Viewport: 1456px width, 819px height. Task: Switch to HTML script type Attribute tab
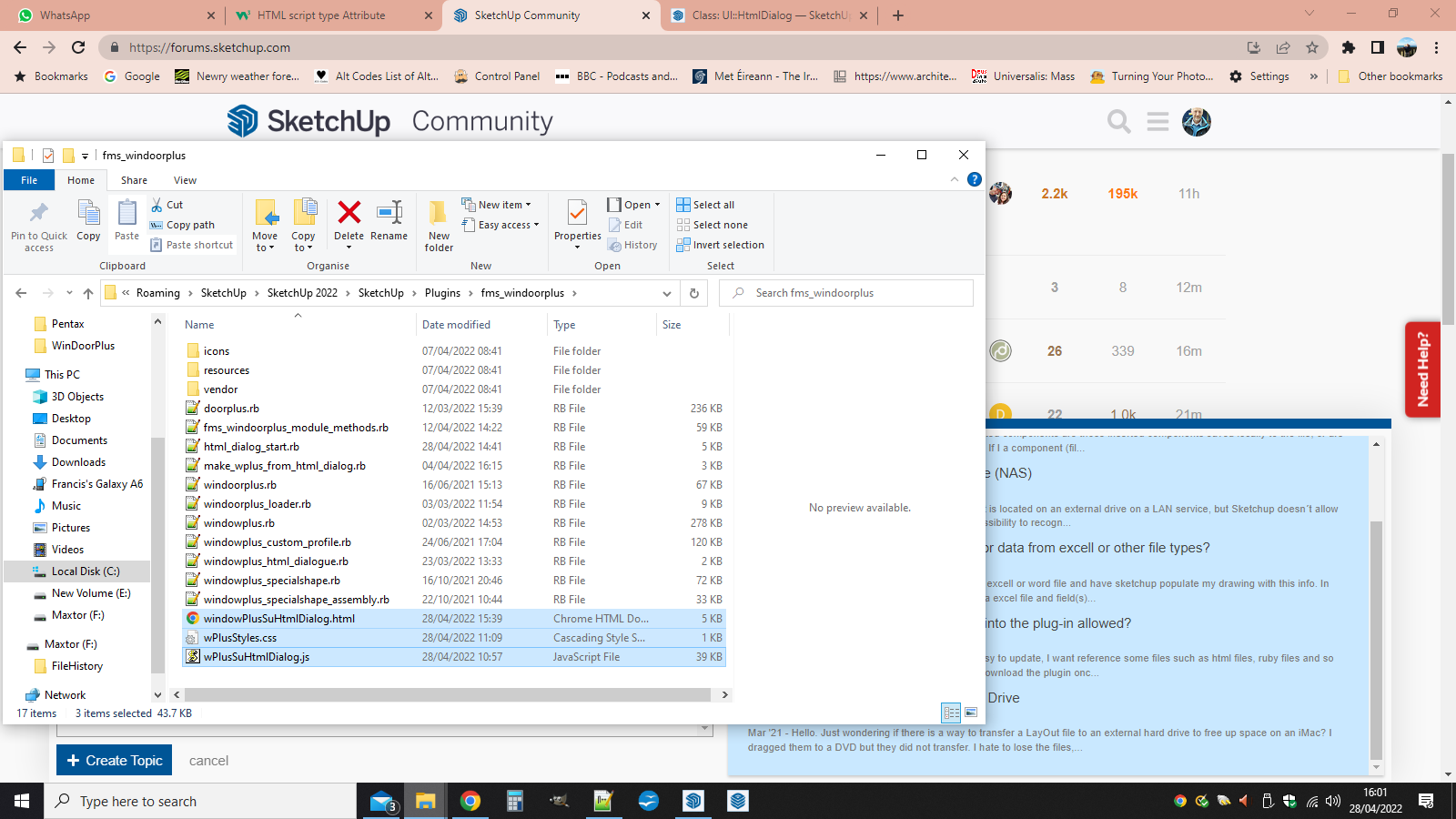tap(334, 15)
